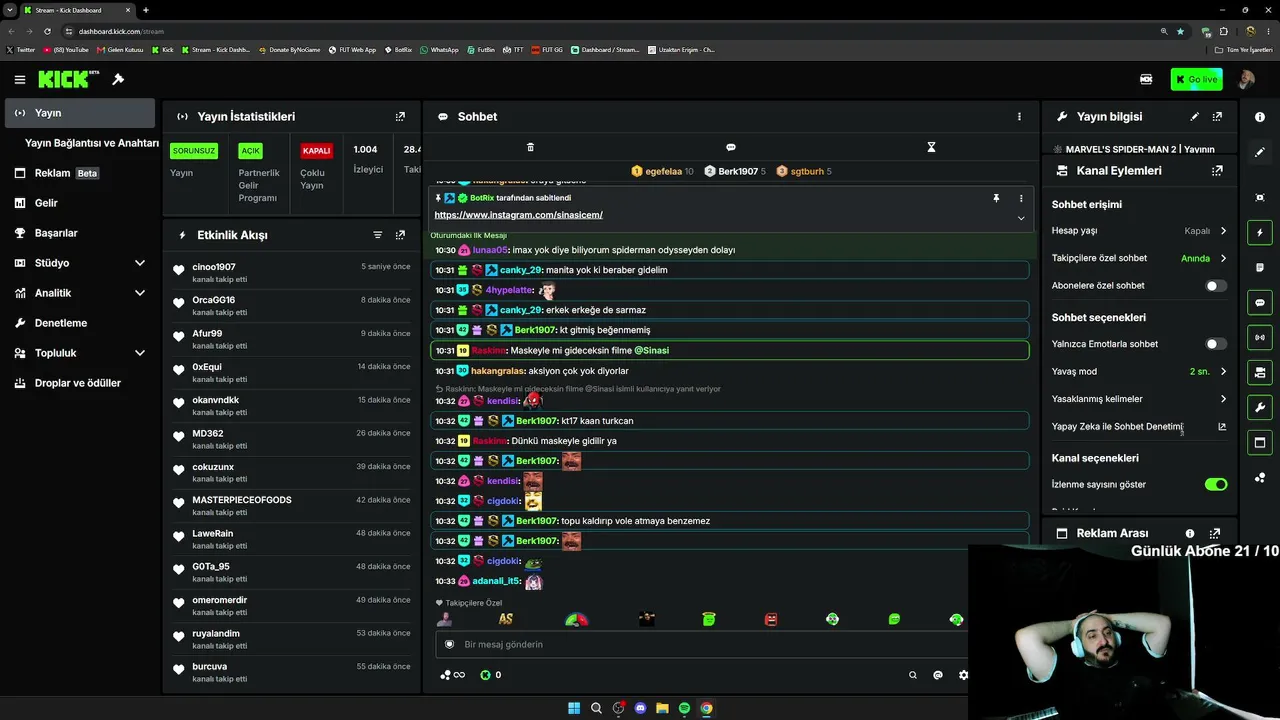Open the Etkinlik Akışı filter icon

377,235
